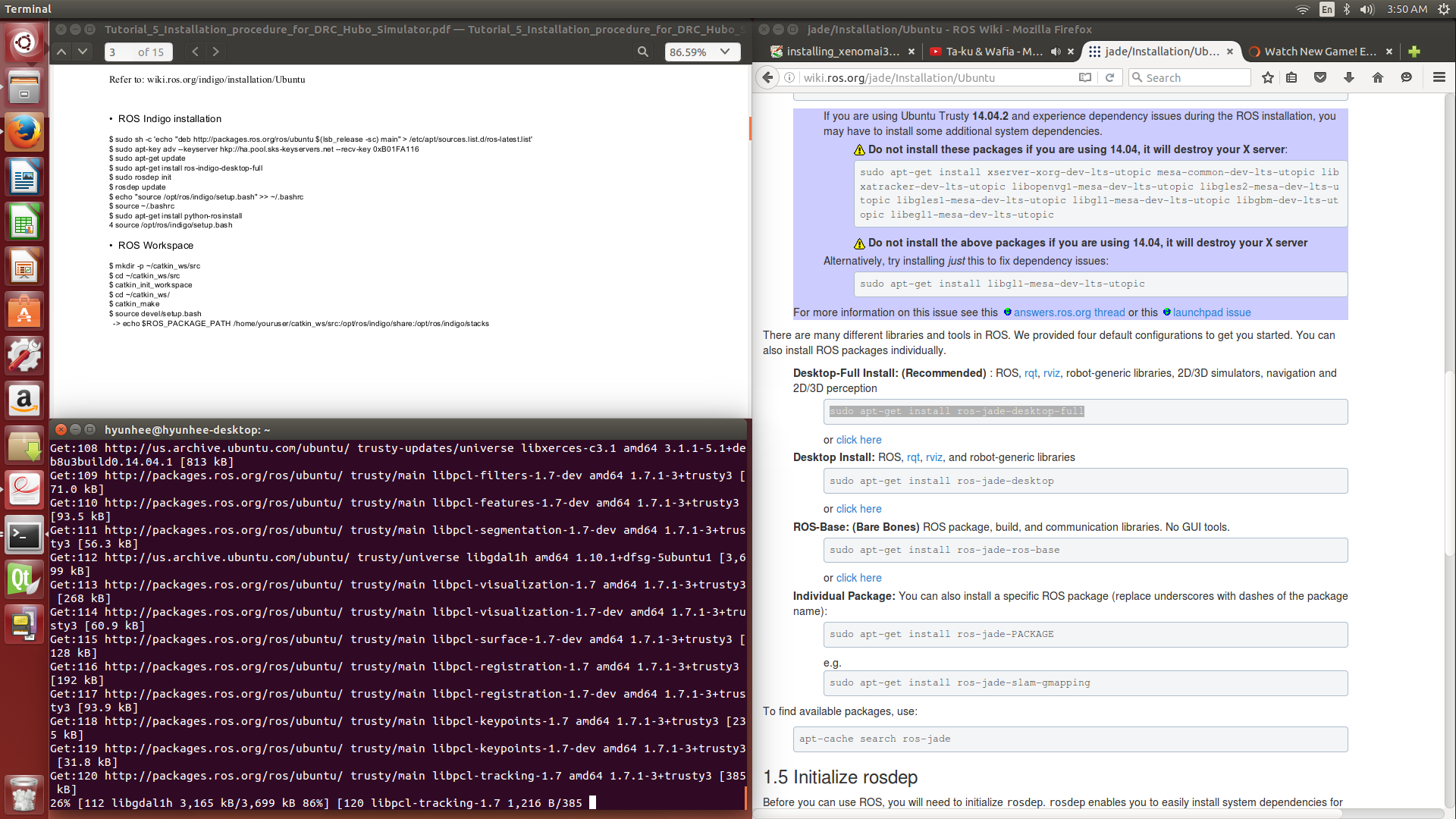This screenshot has height=819, width=1456.
Task: Open LibreOffice Calc from the launcher
Action: (x=24, y=223)
